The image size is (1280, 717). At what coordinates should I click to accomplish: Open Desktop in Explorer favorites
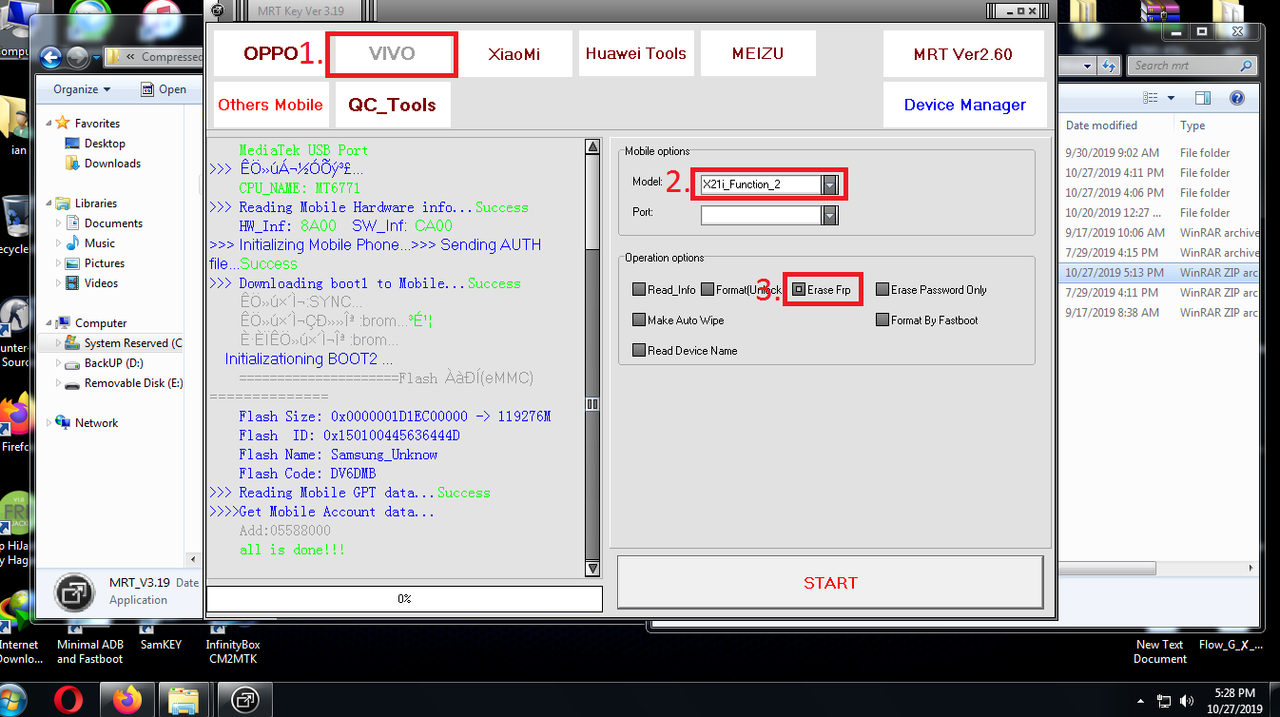point(104,143)
